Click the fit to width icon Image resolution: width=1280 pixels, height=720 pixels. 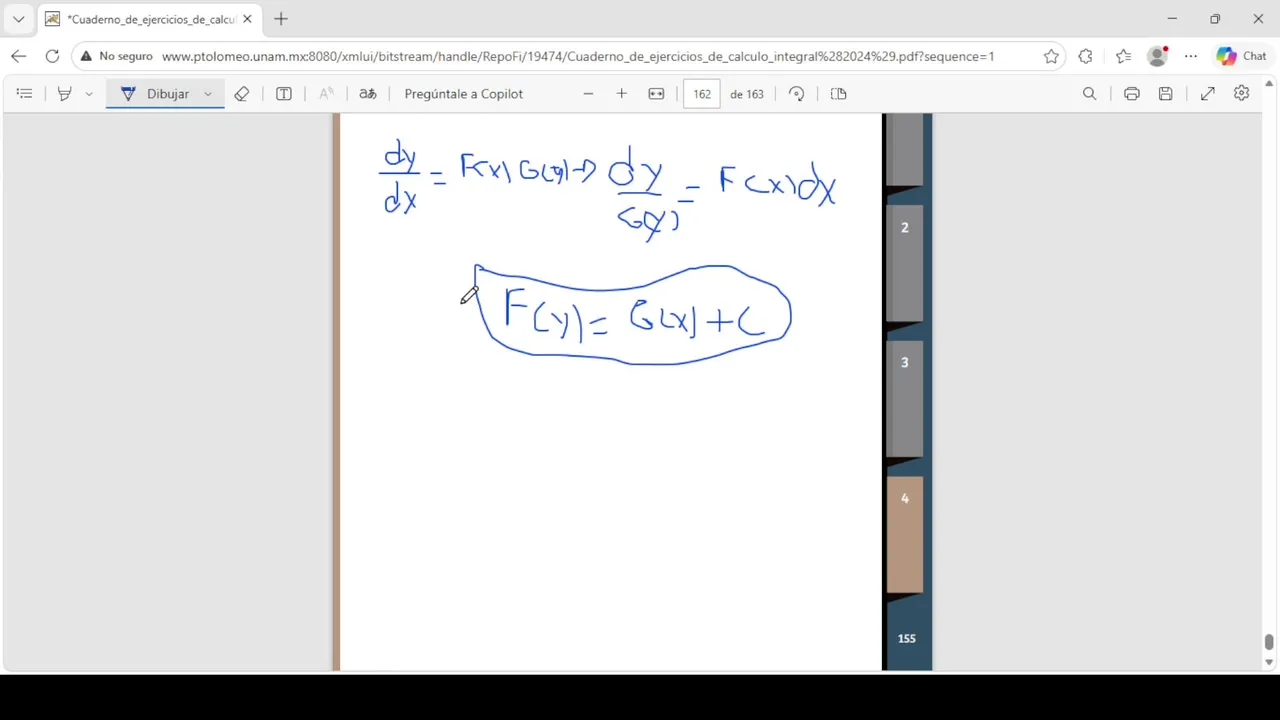(656, 94)
